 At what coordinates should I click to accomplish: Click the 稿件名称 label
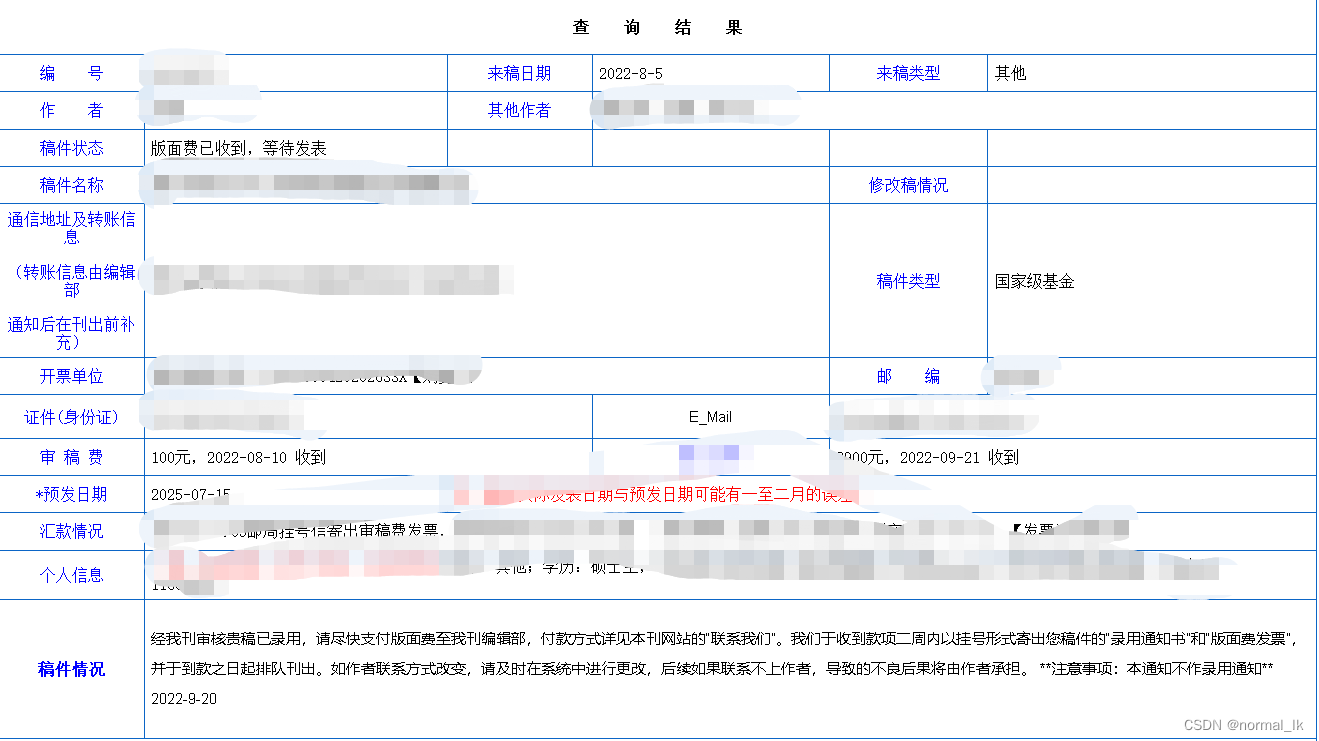[72, 185]
